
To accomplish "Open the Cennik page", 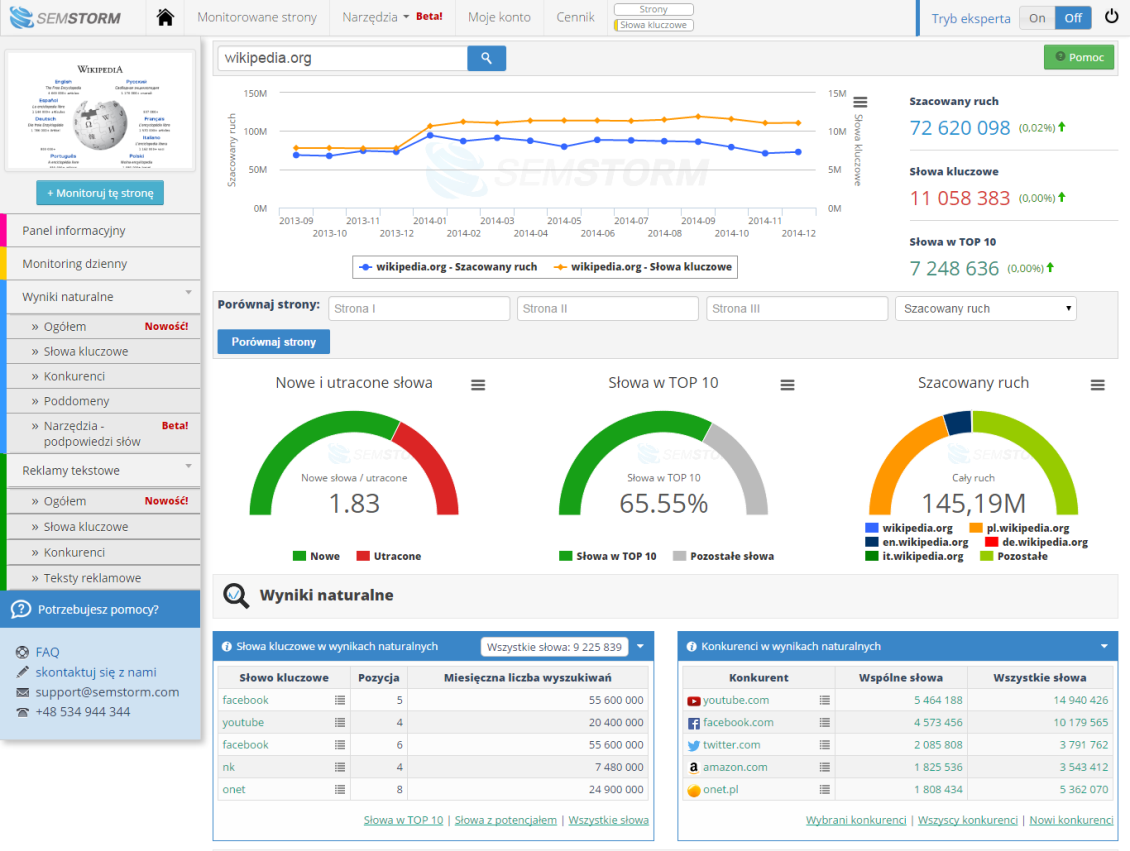I will click(575, 17).
